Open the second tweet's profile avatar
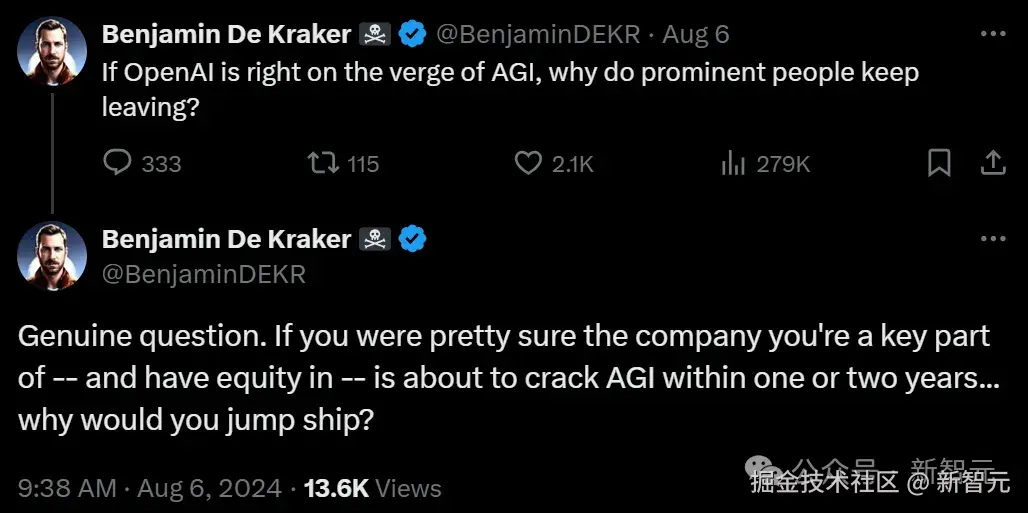Image resolution: width=1028 pixels, height=513 pixels. (52, 256)
